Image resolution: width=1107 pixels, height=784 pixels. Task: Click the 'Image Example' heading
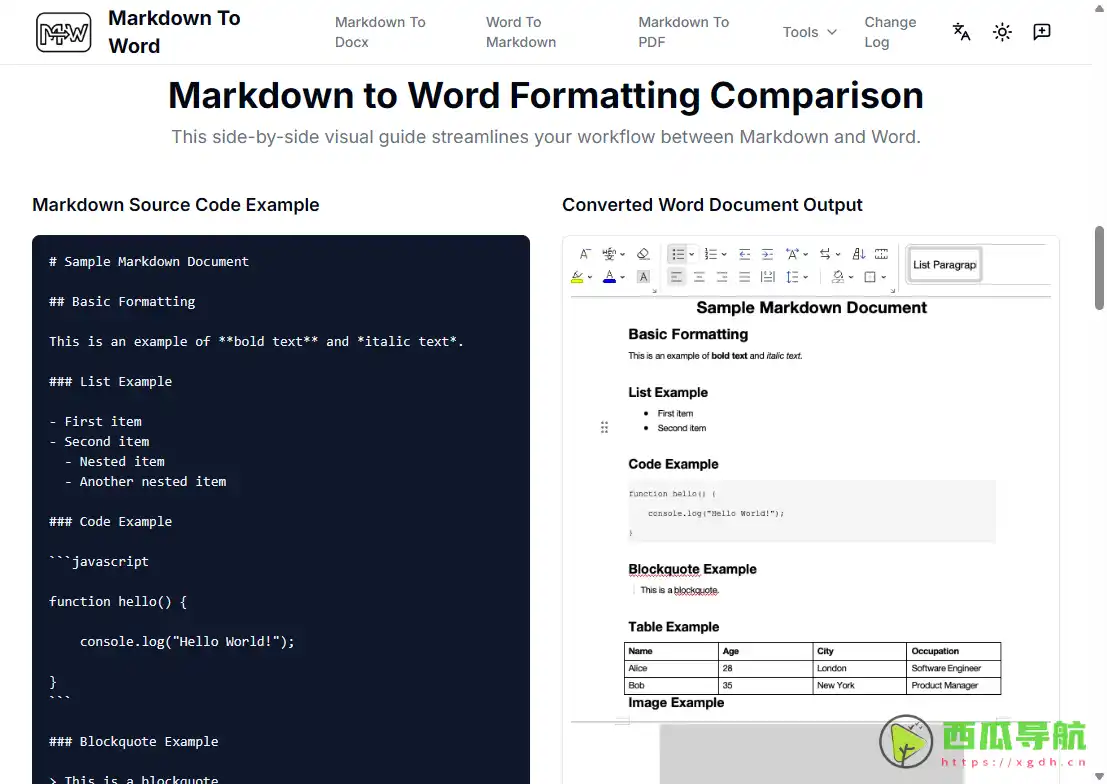coord(676,703)
